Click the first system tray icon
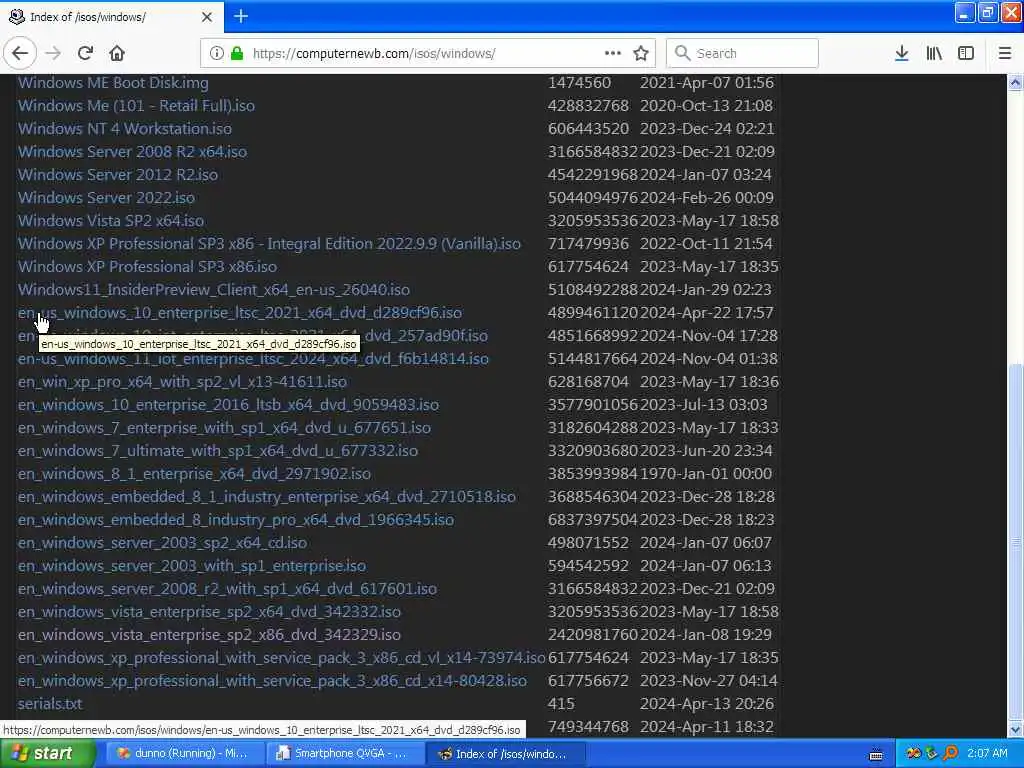The height and width of the screenshot is (768, 1024). pyautogui.click(x=913, y=754)
